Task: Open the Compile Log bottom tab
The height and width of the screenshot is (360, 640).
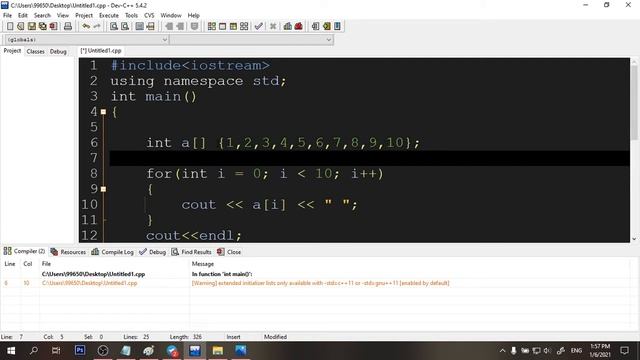Action: pyautogui.click(x=113, y=252)
